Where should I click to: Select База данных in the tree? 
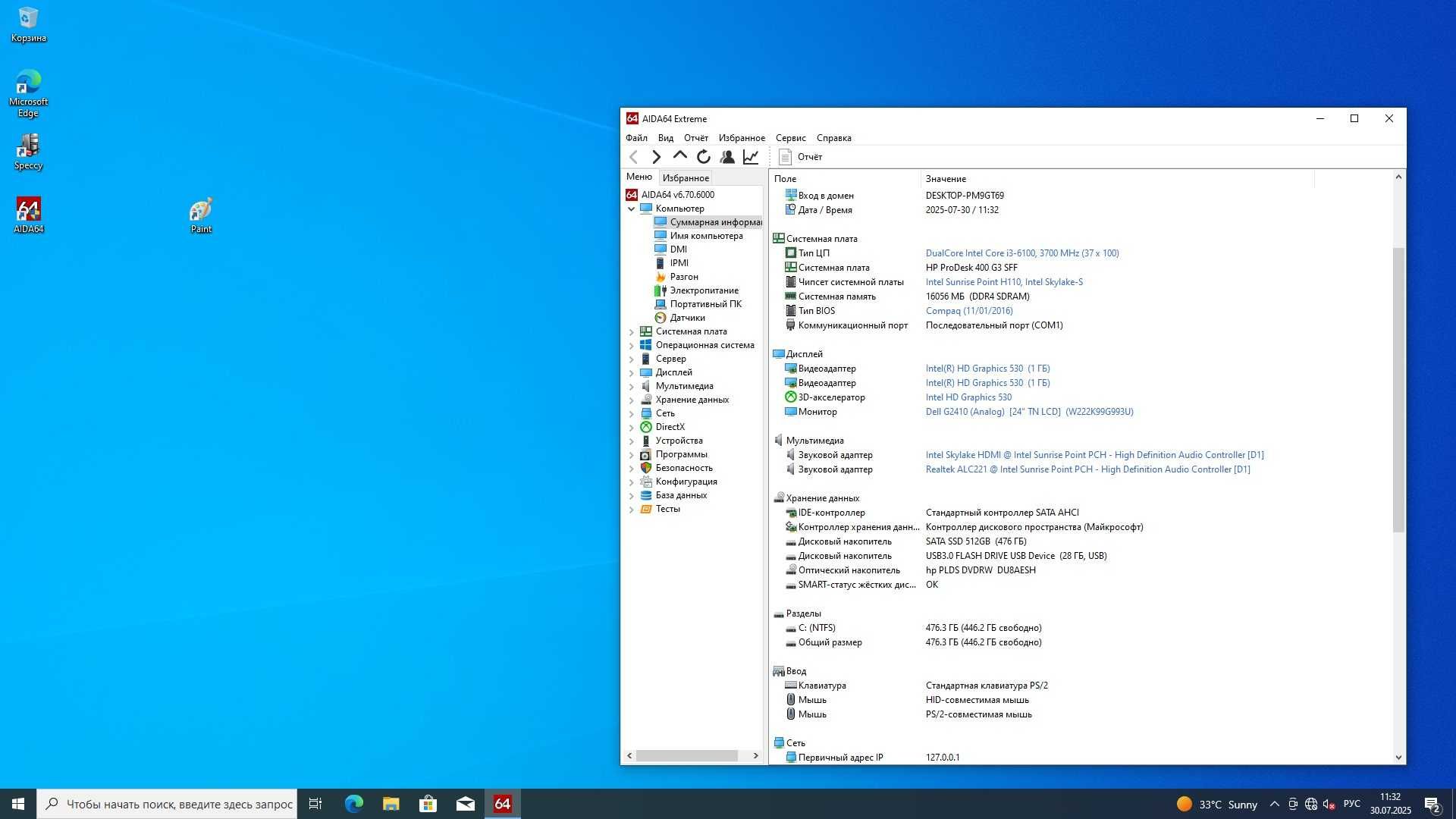point(673,495)
